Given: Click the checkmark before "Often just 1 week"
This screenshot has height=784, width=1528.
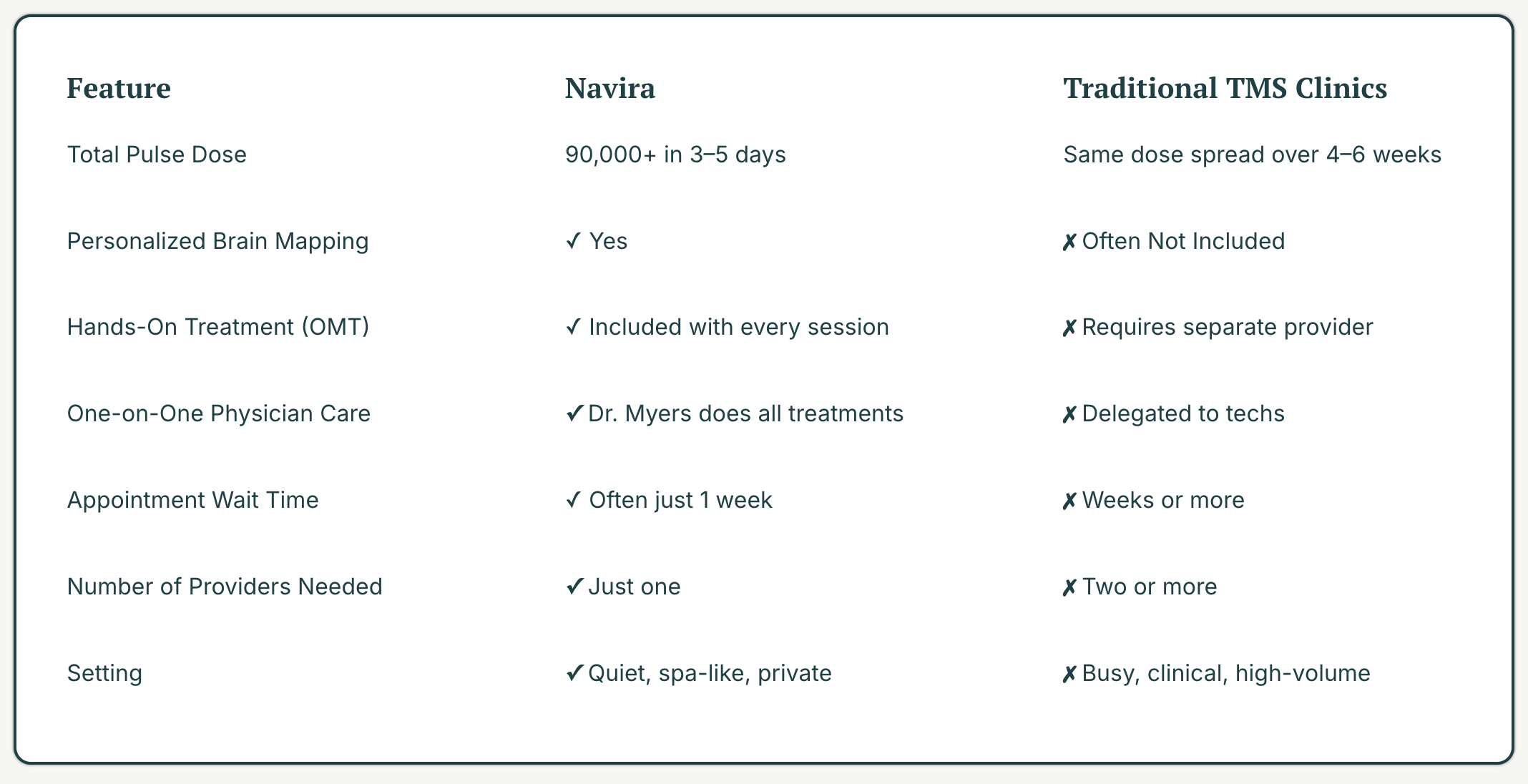Looking at the screenshot, I should [x=573, y=500].
